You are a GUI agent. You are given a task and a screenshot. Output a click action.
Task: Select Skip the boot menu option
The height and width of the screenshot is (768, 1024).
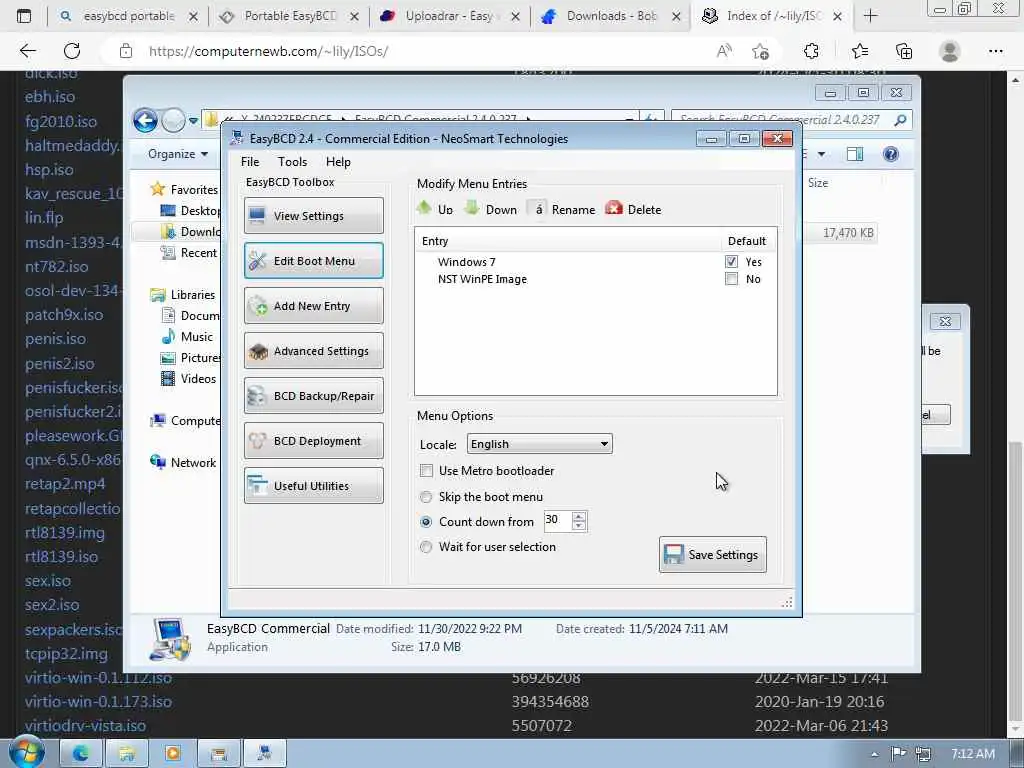pos(426,497)
